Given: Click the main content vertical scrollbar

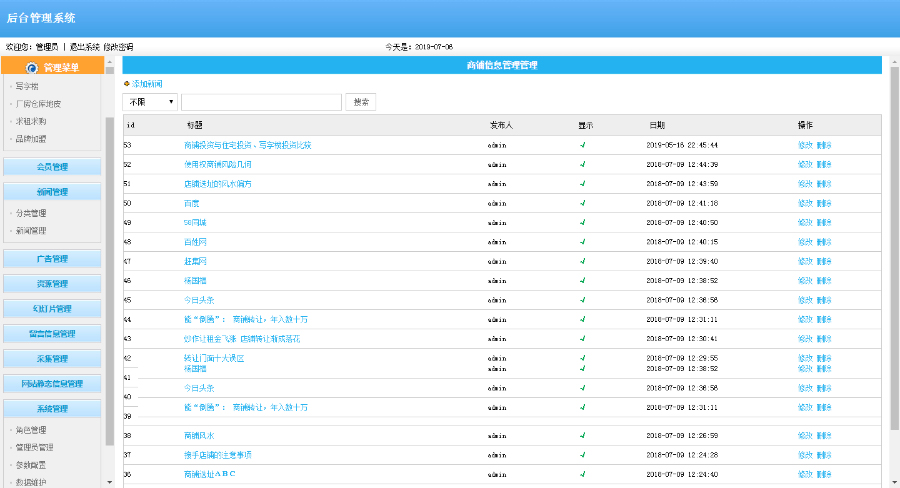Looking at the screenshot, I should [893, 250].
